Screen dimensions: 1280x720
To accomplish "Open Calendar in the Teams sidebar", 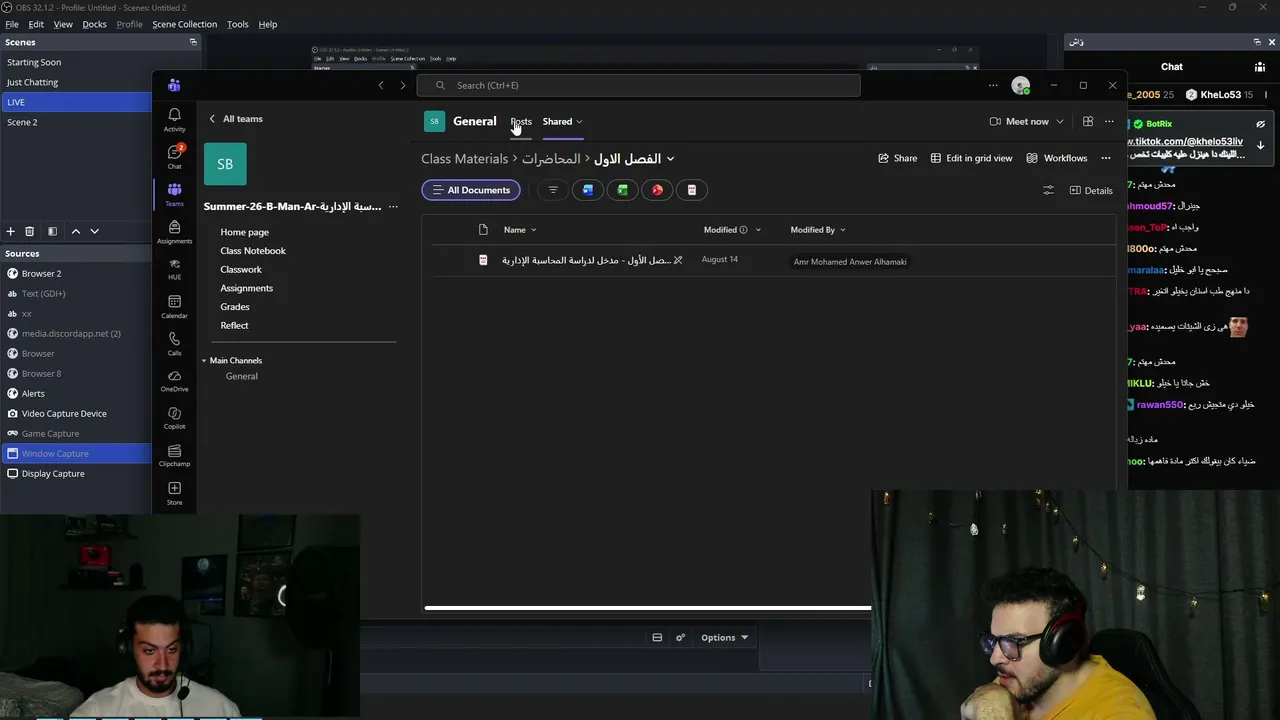I will (x=174, y=307).
